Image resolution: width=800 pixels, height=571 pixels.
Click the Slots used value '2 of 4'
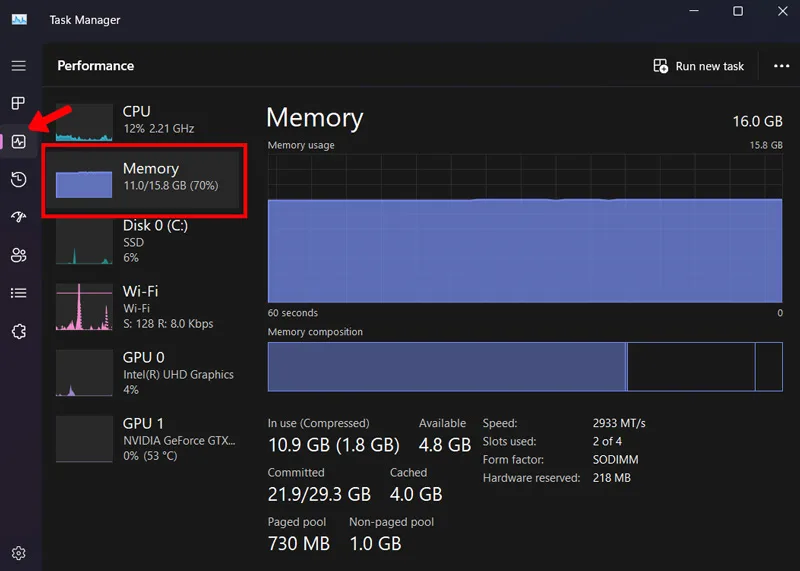pyautogui.click(x=607, y=441)
